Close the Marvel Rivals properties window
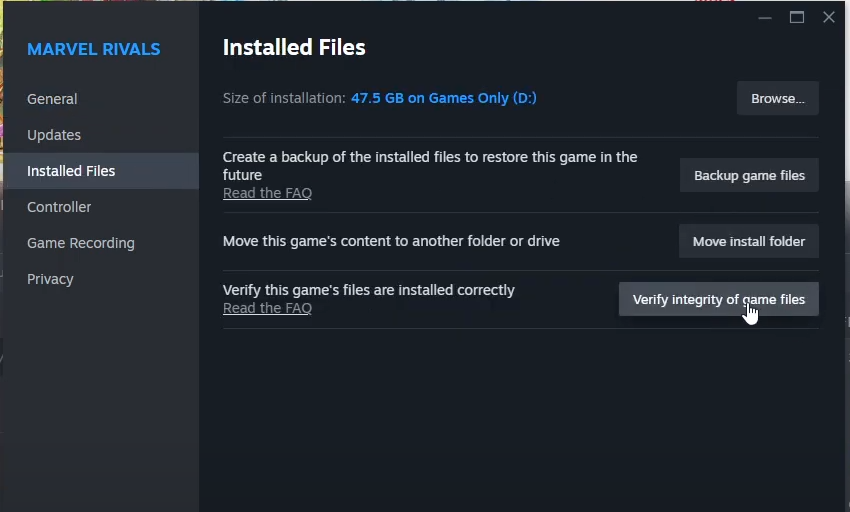This screenshot has height=512, width=850. coord(829,17)
